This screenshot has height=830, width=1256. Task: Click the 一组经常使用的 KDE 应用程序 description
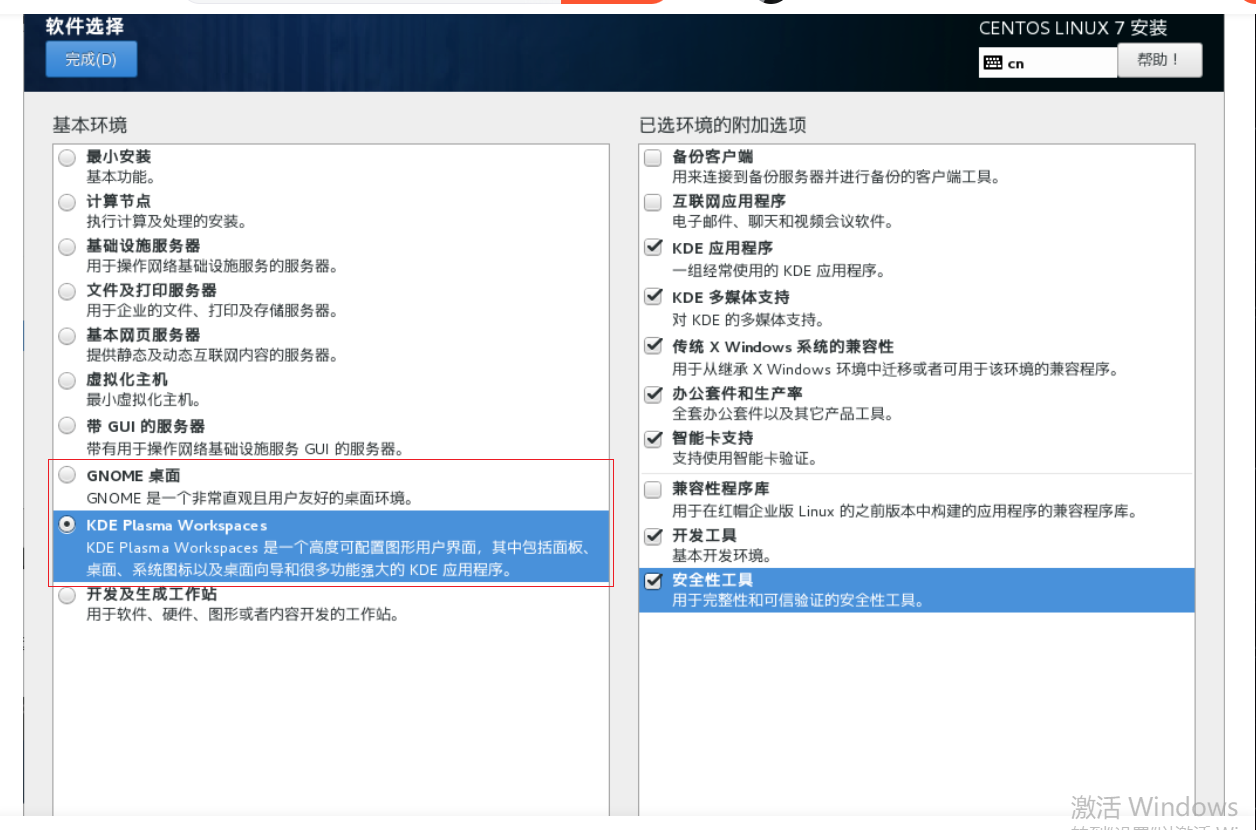[x=779, y=270]
